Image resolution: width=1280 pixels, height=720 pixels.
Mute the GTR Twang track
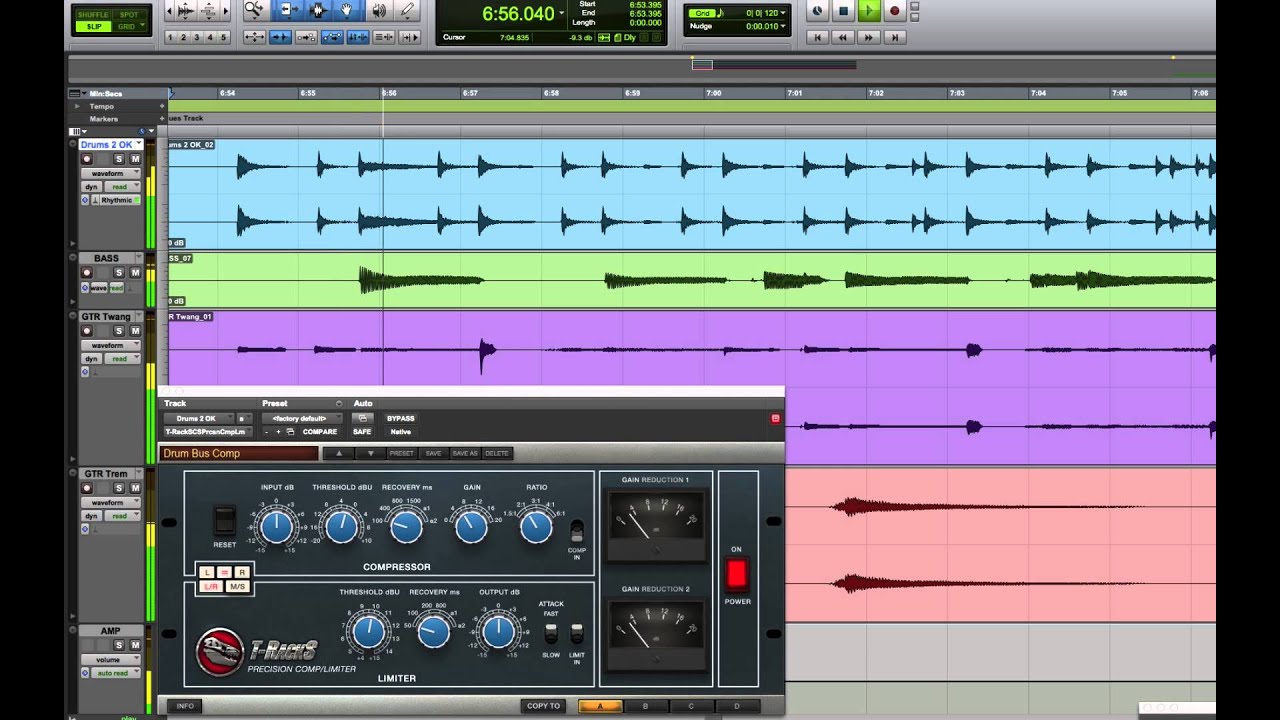[x=135, y=331]
